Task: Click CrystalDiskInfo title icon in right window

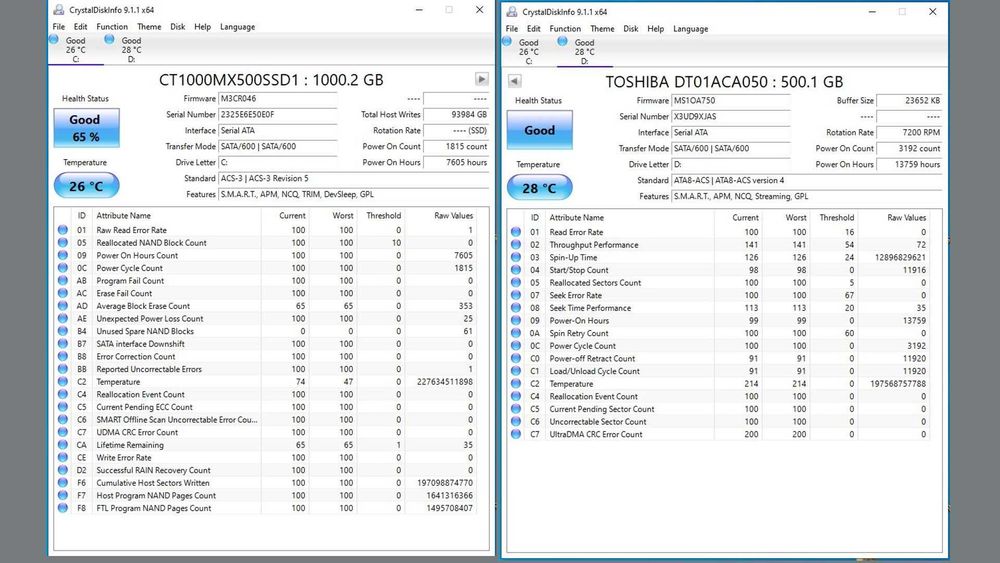Action: [x=511, y=11]
